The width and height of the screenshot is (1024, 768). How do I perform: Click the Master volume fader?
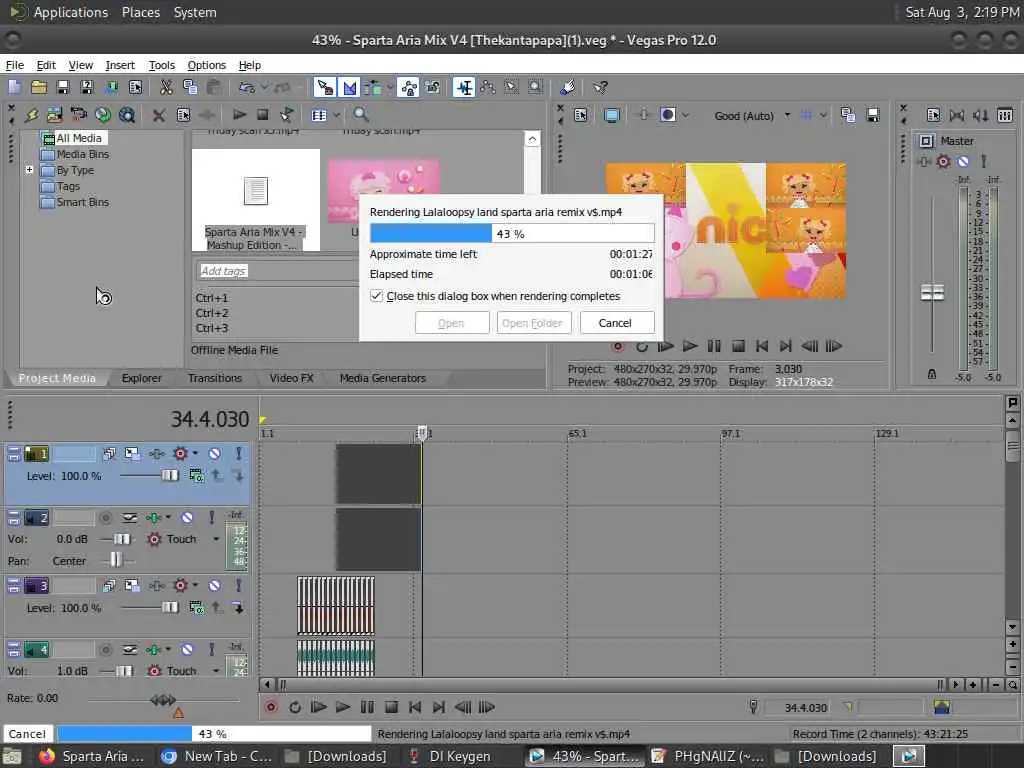(932, 293)
